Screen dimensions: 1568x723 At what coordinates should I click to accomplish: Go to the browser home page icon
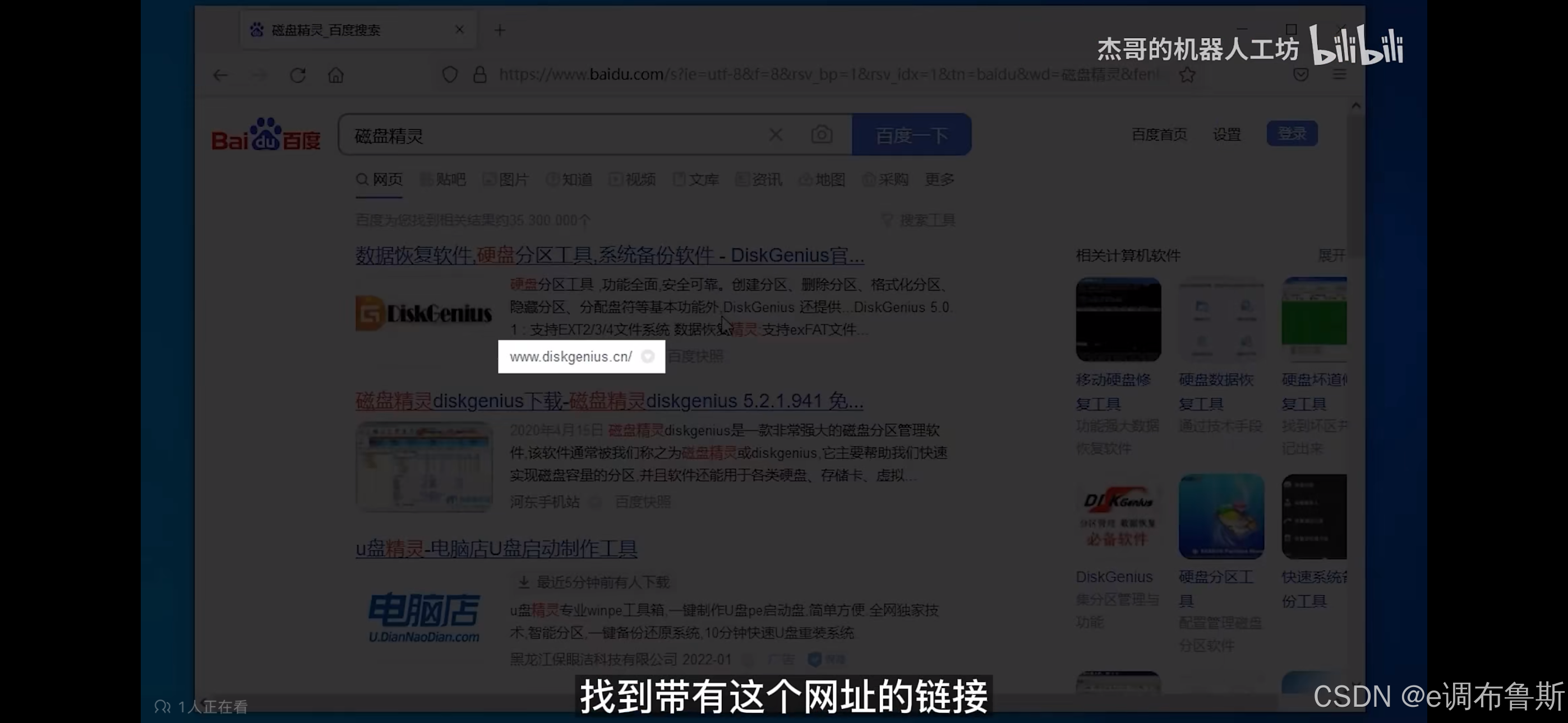click(336, 75)
